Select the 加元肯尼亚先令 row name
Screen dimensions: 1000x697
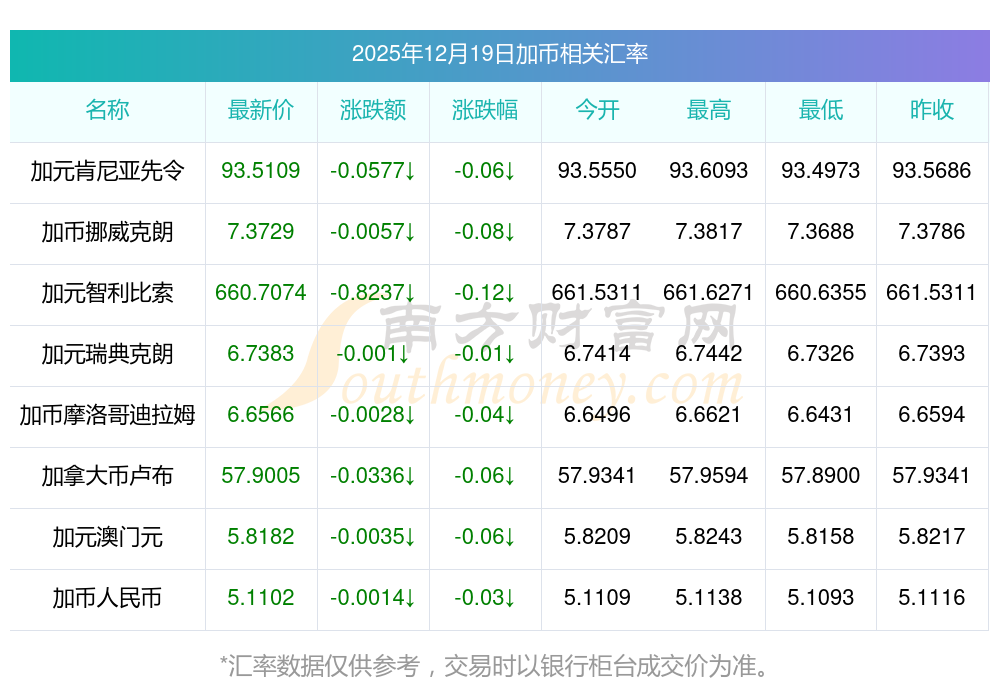pos(107,171)
